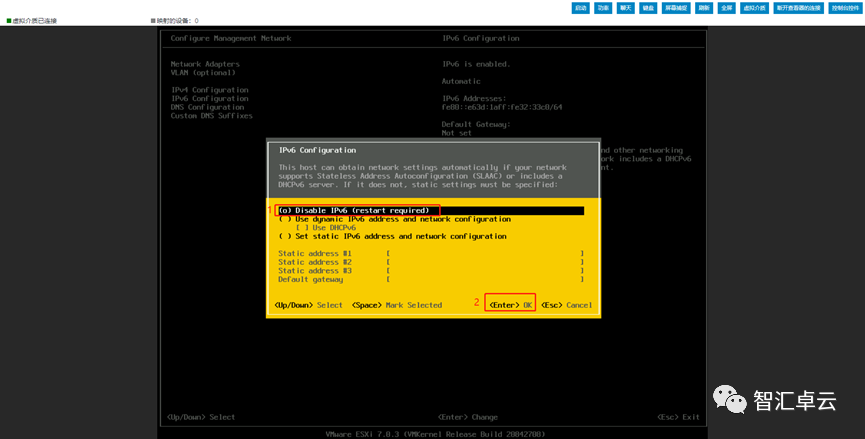865x439 pixels.
Task: Select Disable IPv6 (restart required) option
Action: pyautogui.click(x=430, y=211)
